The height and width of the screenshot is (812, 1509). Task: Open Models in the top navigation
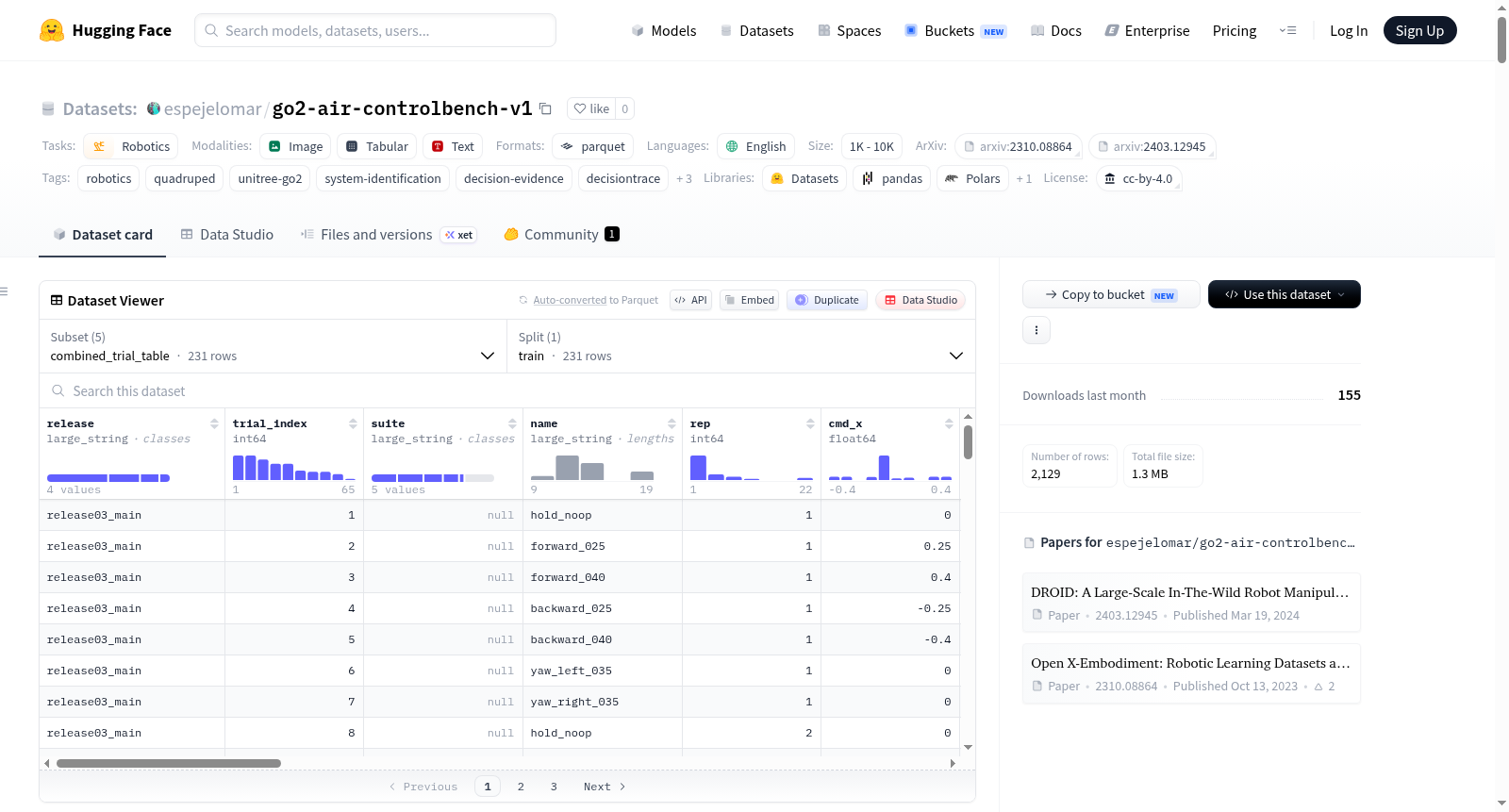click(664, 30)
